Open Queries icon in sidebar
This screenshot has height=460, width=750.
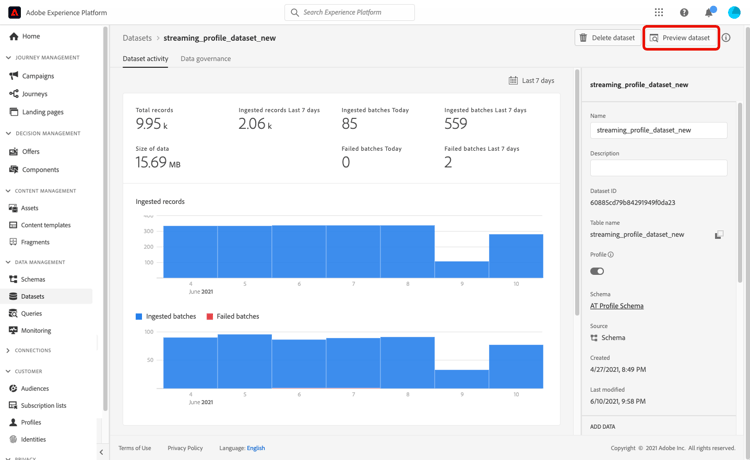pos(13,314)
